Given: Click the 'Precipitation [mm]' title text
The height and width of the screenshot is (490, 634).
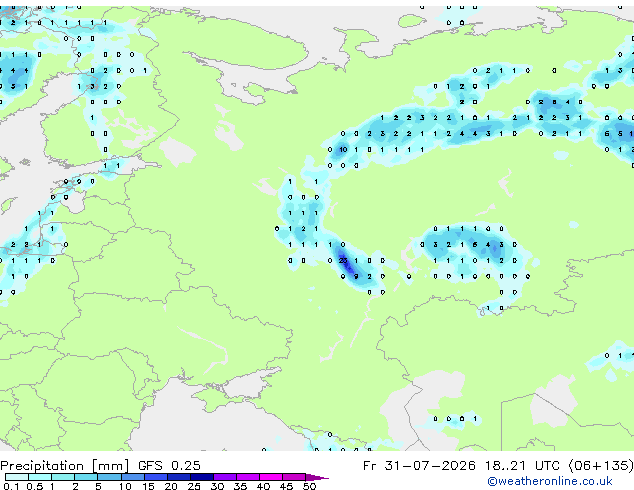Looking at the screenshot, I should 65,466.
